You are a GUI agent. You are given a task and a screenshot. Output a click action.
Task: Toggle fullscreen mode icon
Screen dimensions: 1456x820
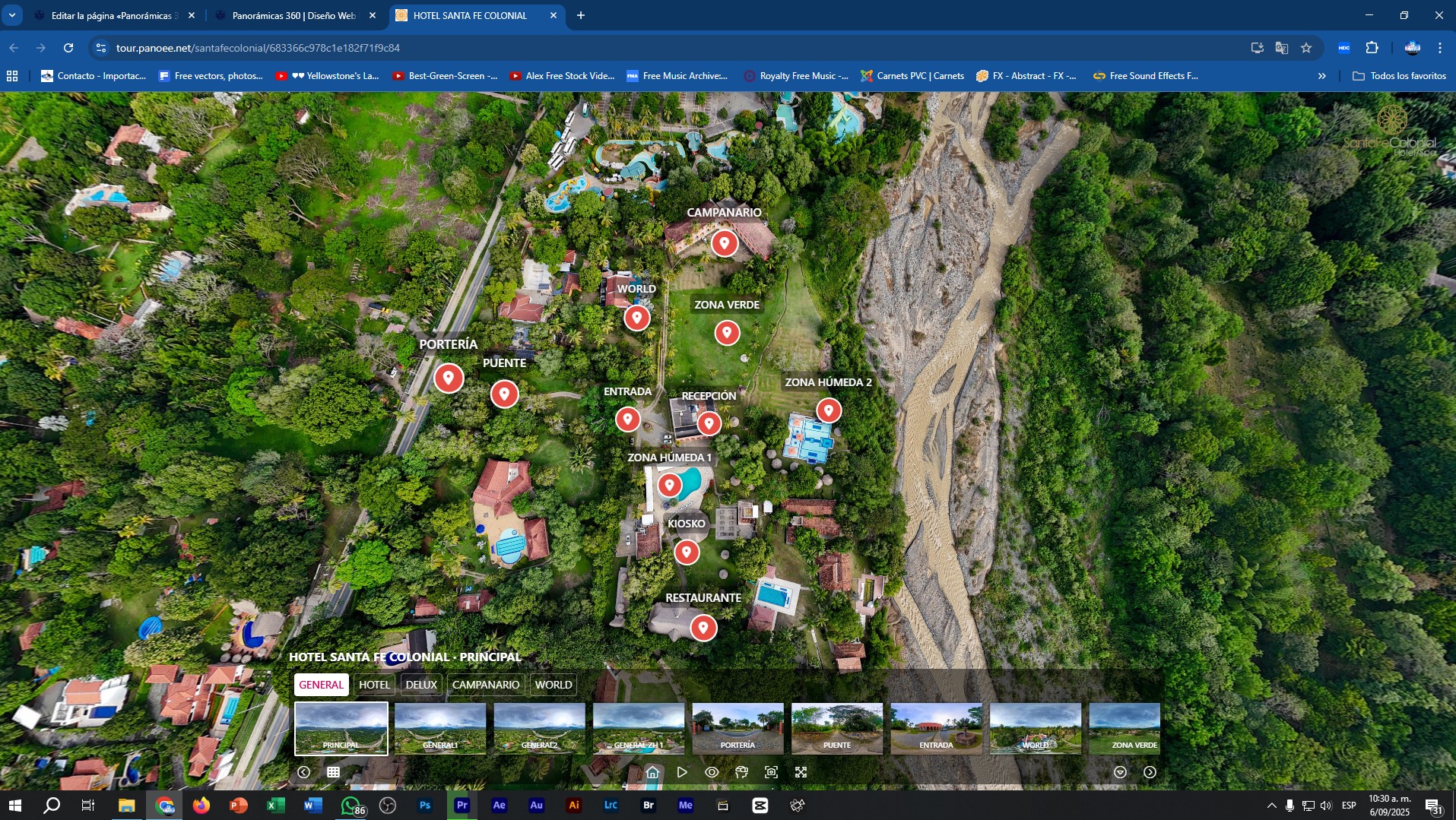pos(801,772)
